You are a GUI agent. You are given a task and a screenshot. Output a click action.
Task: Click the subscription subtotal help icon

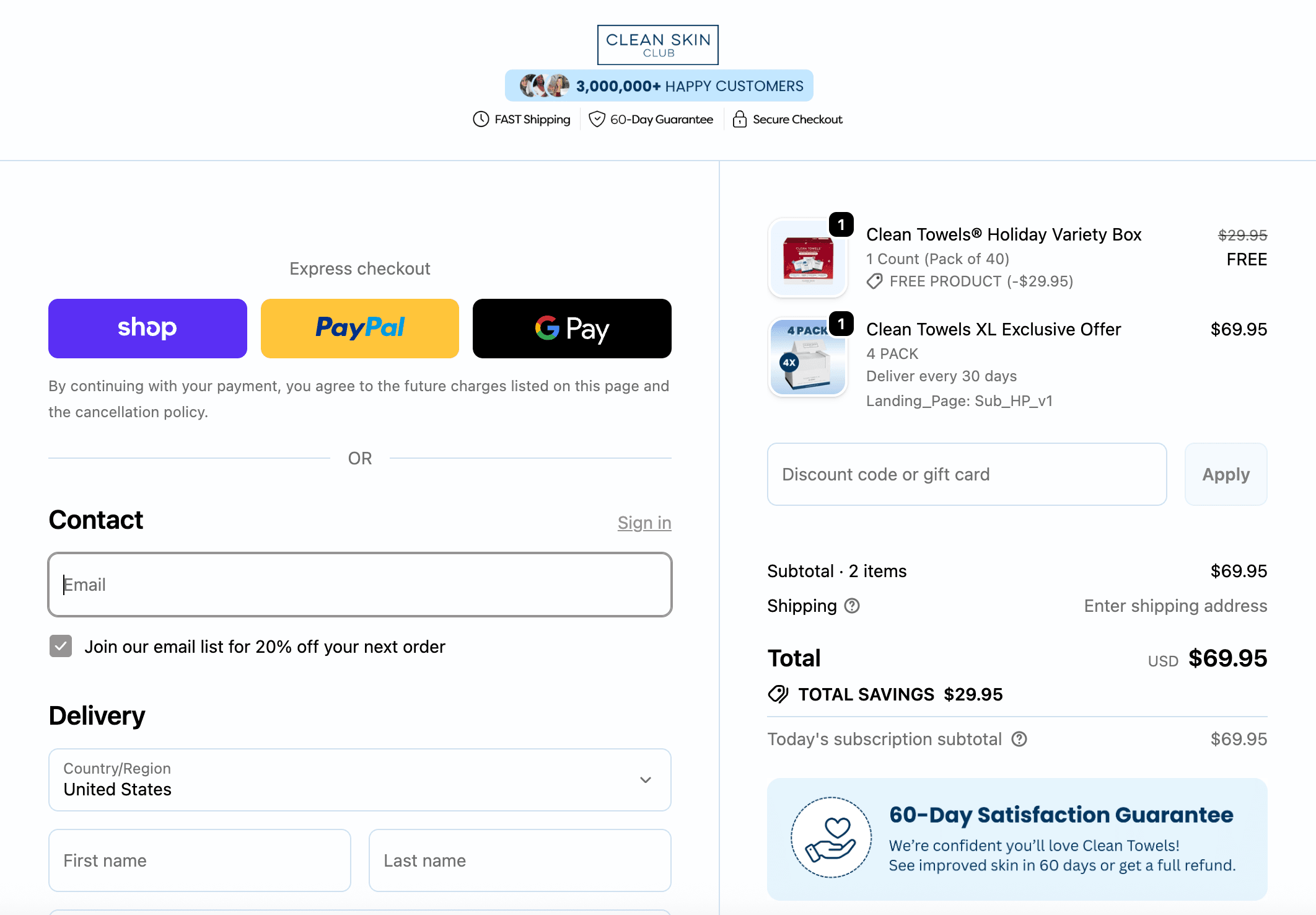pyautogui.click(x=1019, y=739)
